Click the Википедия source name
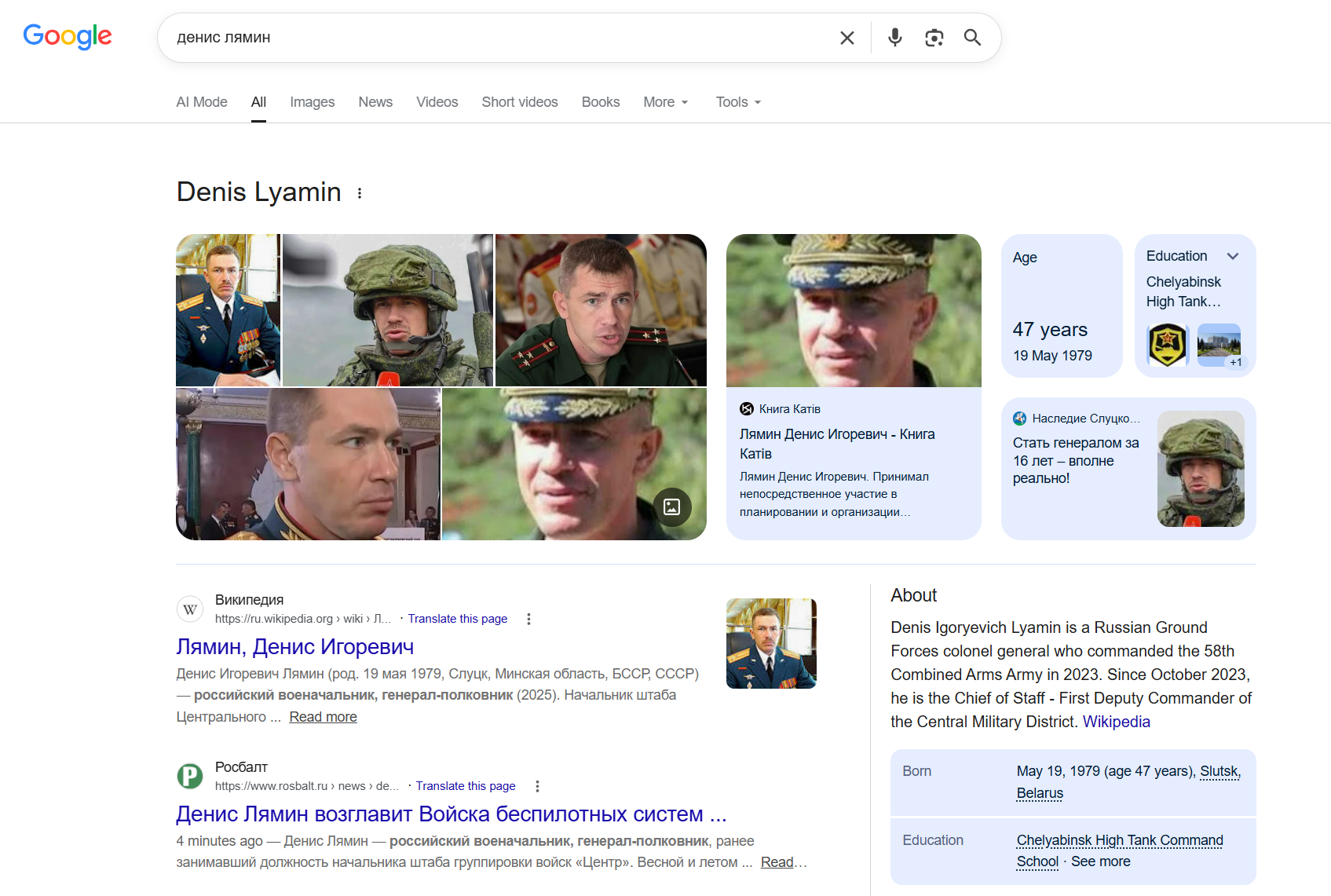Screen dimensions: 1331x896 coord(250,600)
